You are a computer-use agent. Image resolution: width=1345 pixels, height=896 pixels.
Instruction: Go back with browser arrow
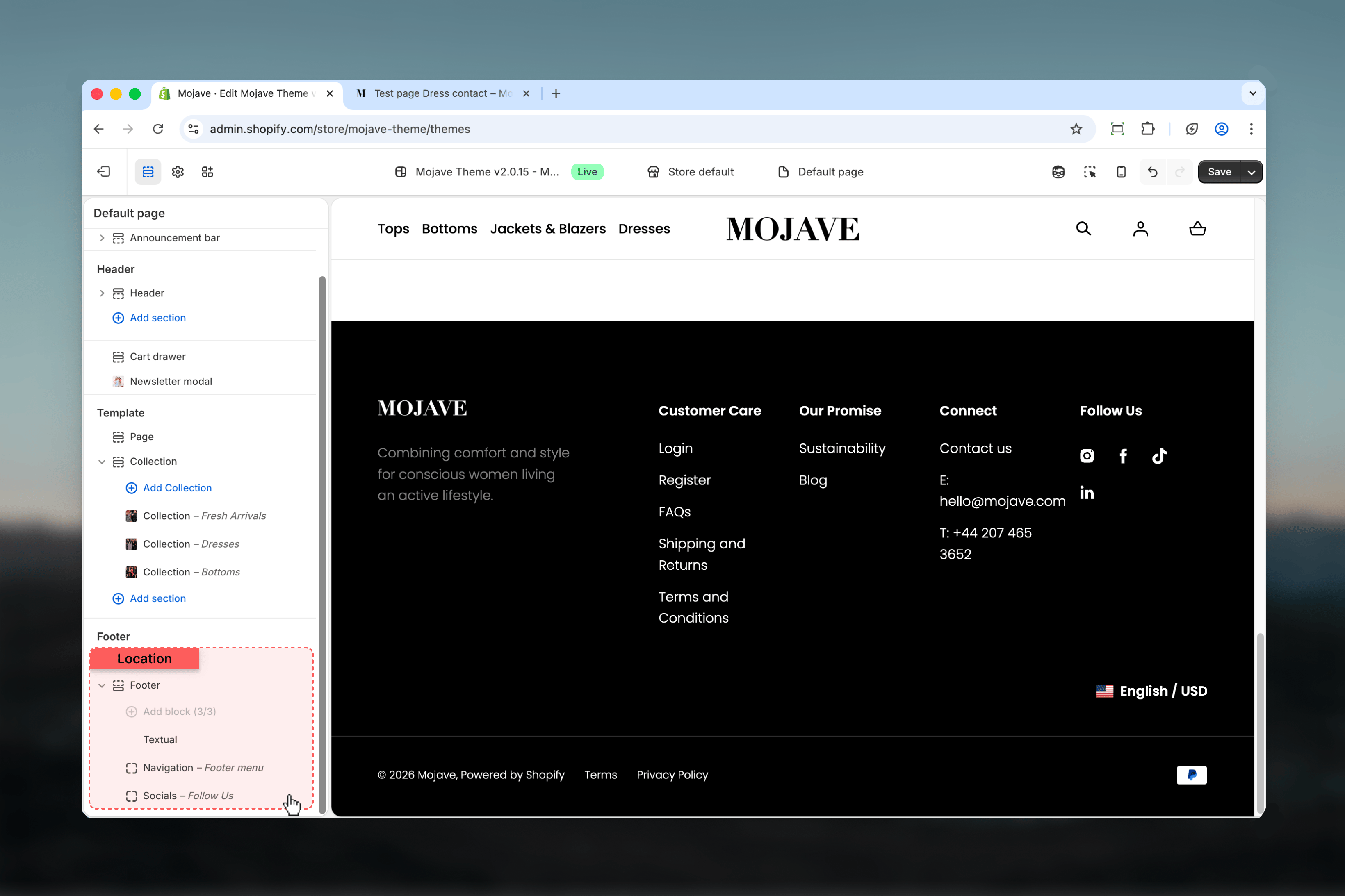[x=98, y=129]
